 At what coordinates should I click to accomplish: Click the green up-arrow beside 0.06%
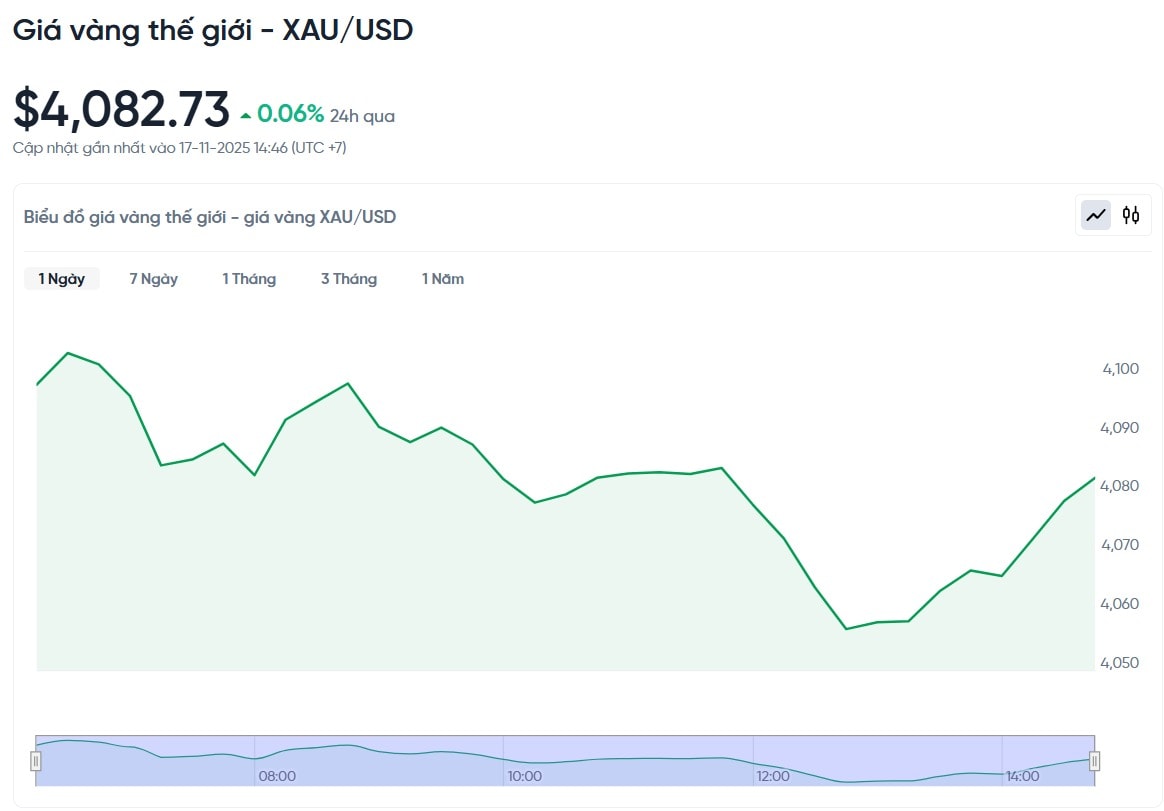245,116
